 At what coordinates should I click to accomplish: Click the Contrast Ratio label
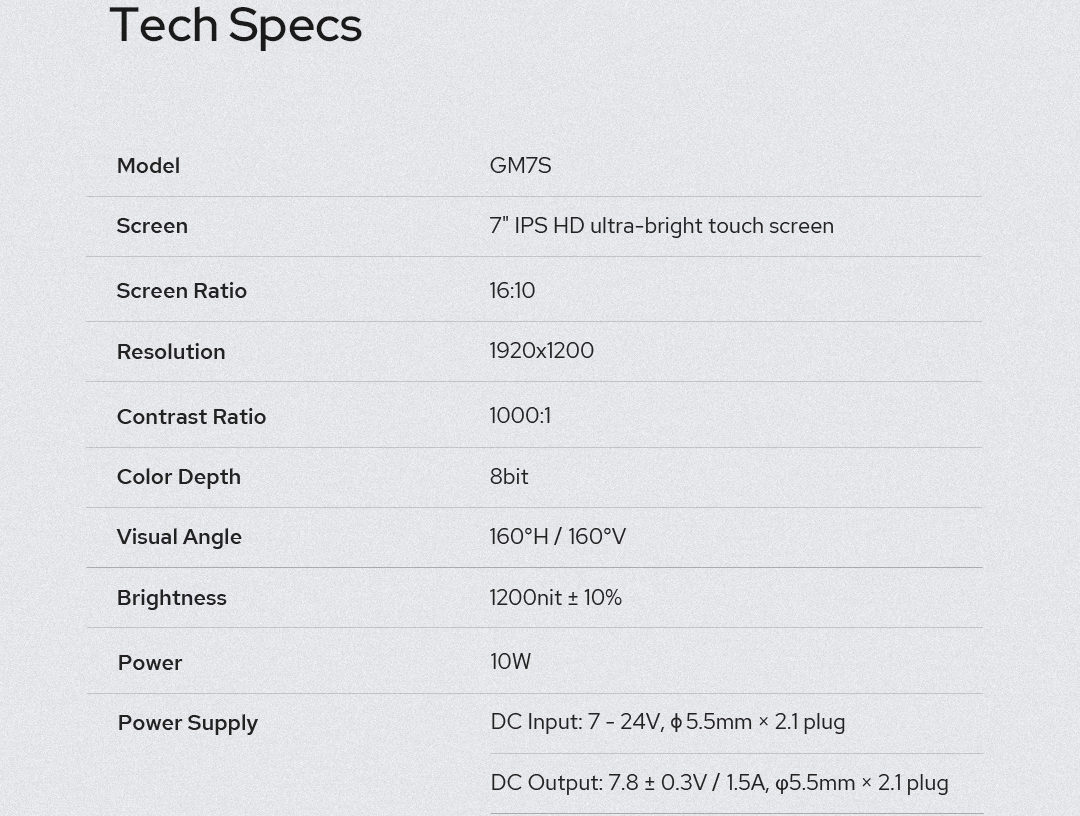[191, 417]
